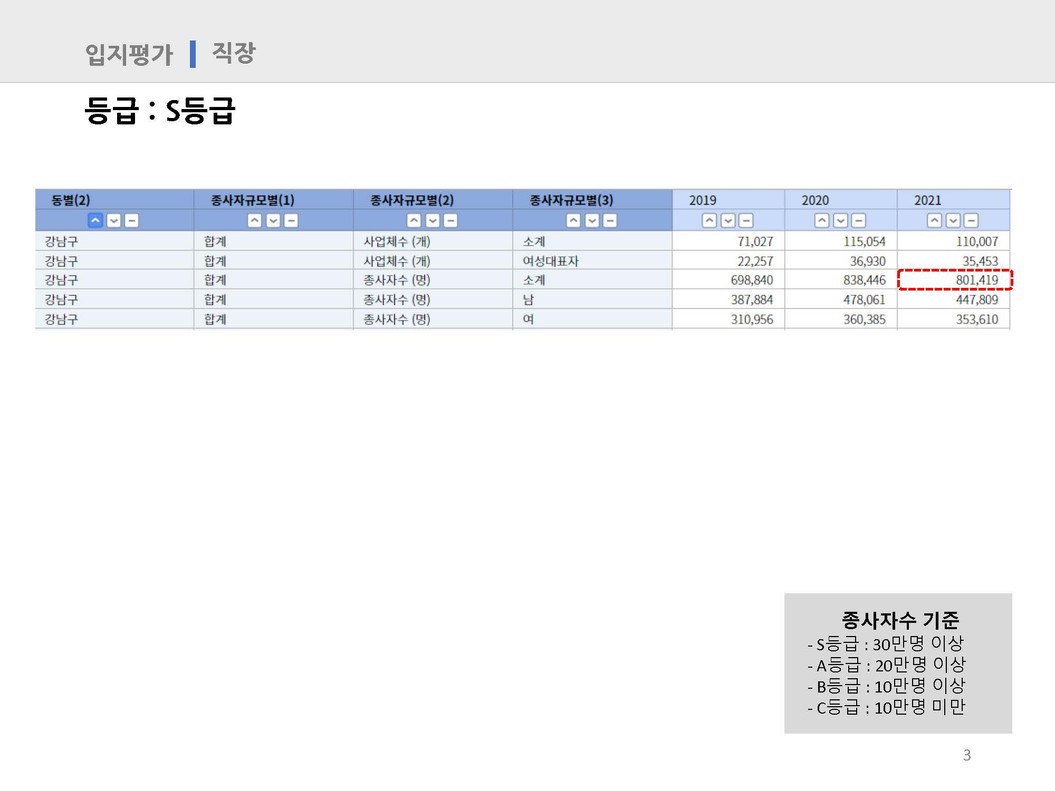The image size is (1055, 791).
Task: Click the 종사자수 기준 legend title
Action: [x=900, y=619]
